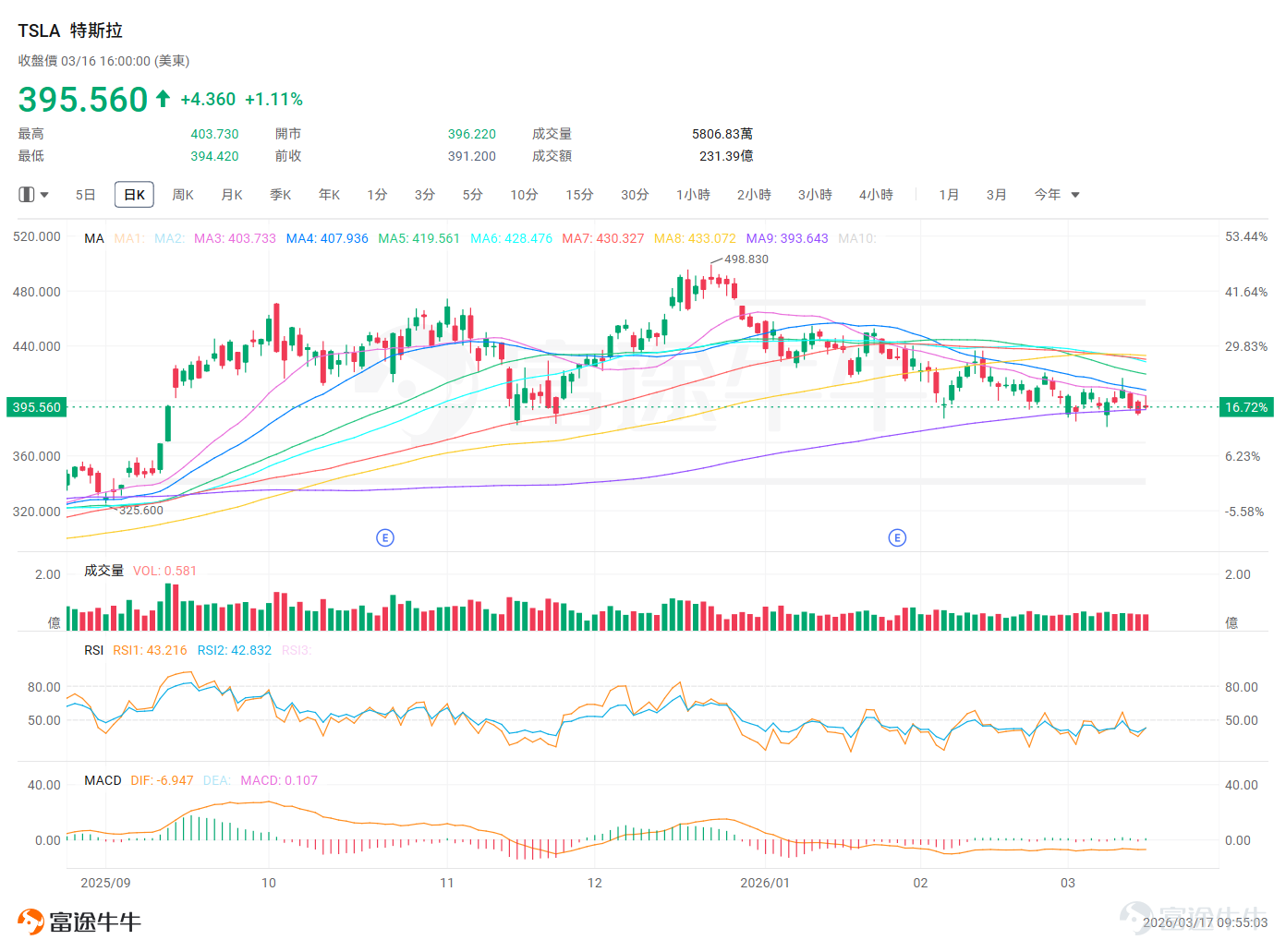1286x952 pixels.
Task: Toggle the MA2 line
Action: click(x=170, y=238)
